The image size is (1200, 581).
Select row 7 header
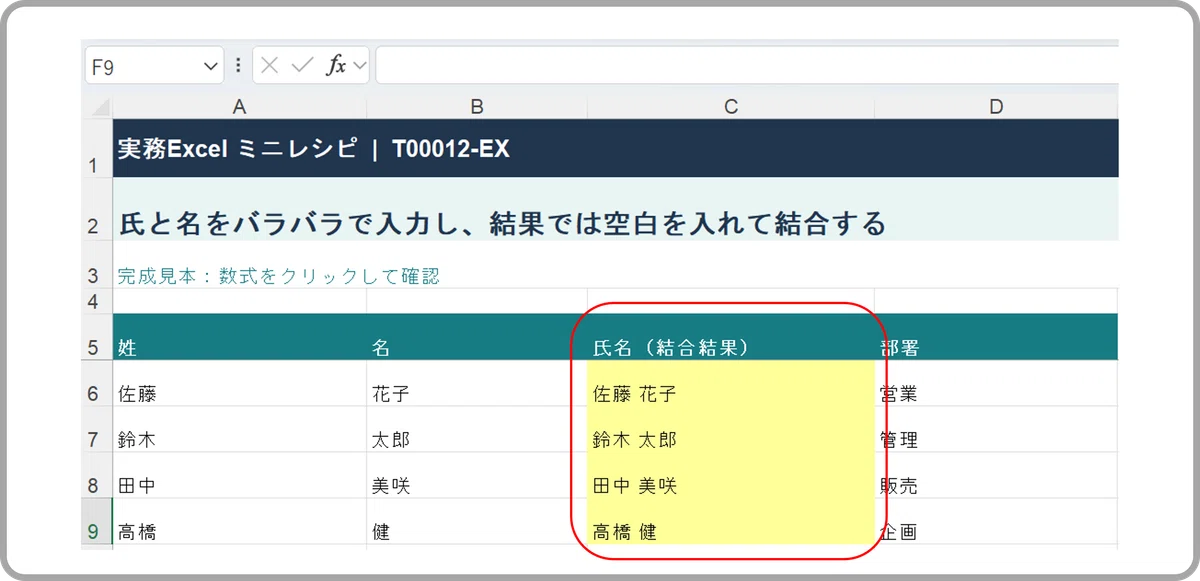click(x=98, y=430)
